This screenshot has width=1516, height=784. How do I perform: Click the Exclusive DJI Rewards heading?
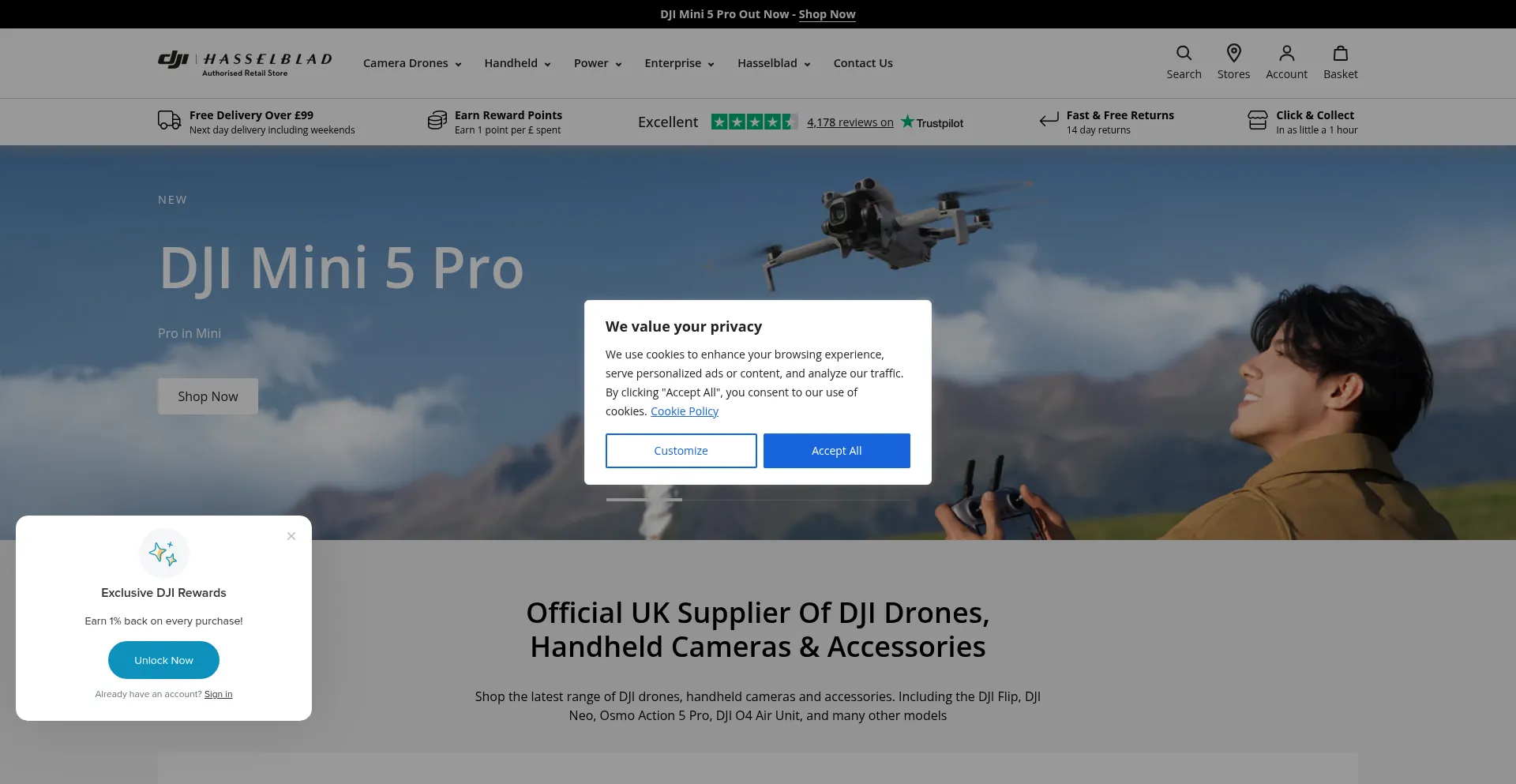[163, 593]
